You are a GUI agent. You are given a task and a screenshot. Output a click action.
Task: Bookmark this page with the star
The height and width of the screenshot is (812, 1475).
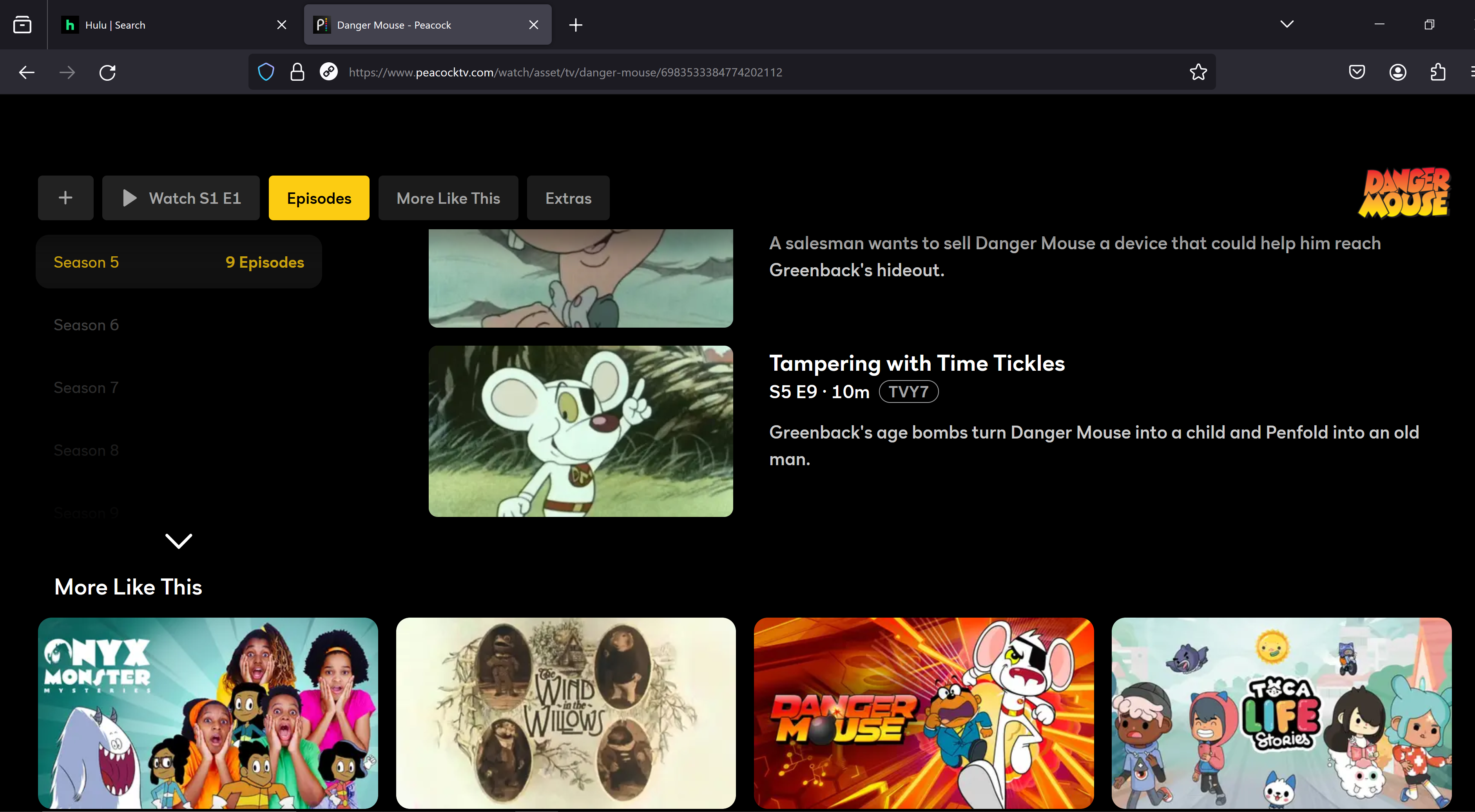(x=1198, y=72)
